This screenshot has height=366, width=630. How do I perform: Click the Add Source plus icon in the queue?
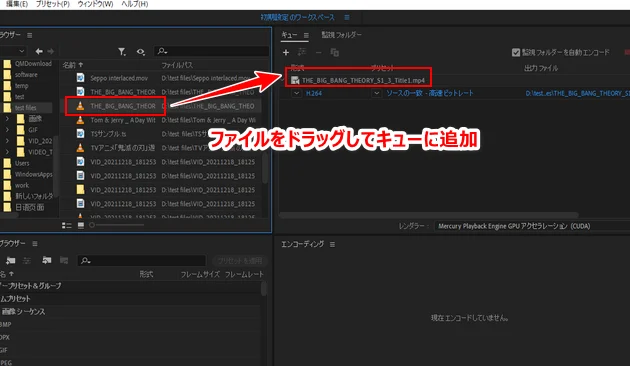[x=286, y=52]
